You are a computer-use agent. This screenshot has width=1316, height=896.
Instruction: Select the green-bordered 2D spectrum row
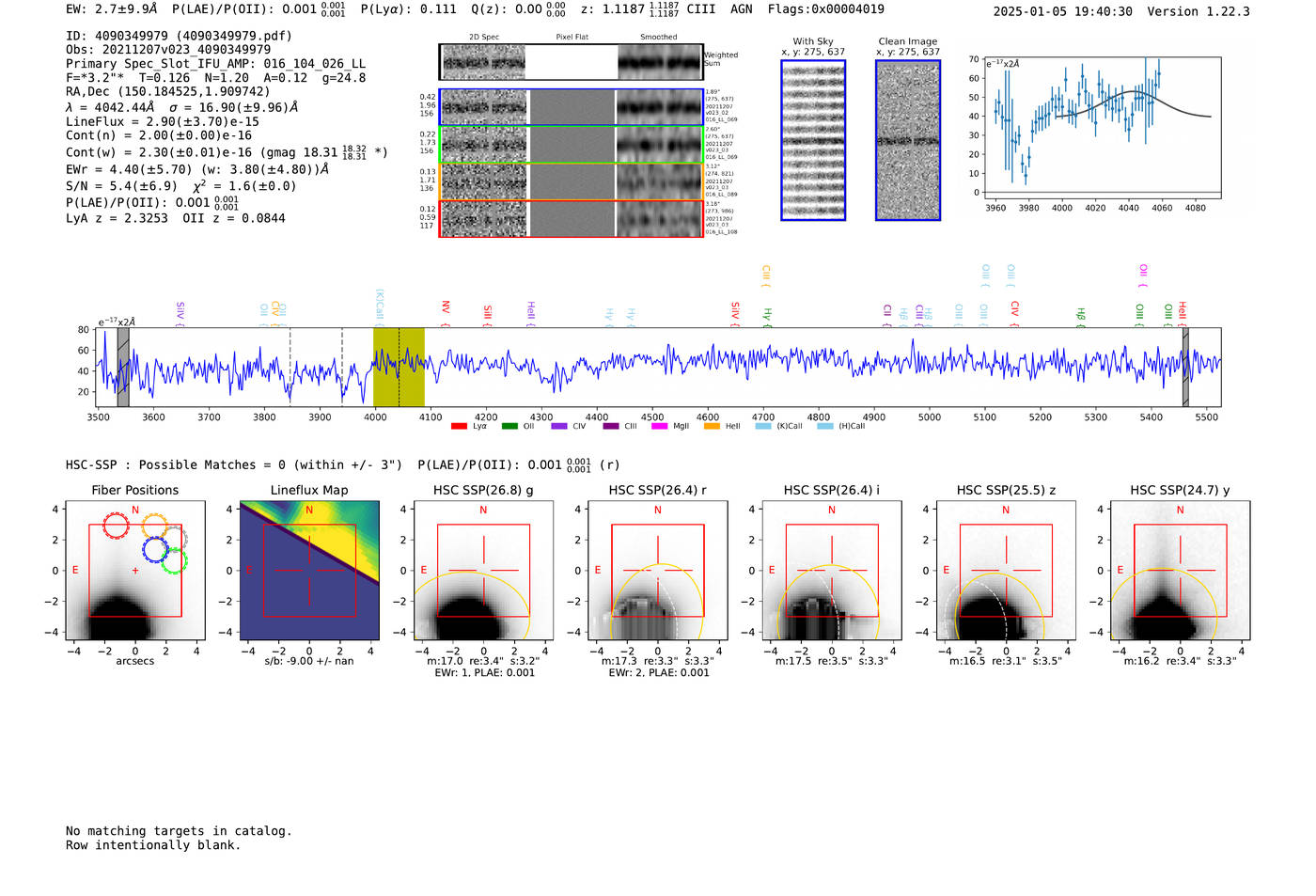(572, 145)
